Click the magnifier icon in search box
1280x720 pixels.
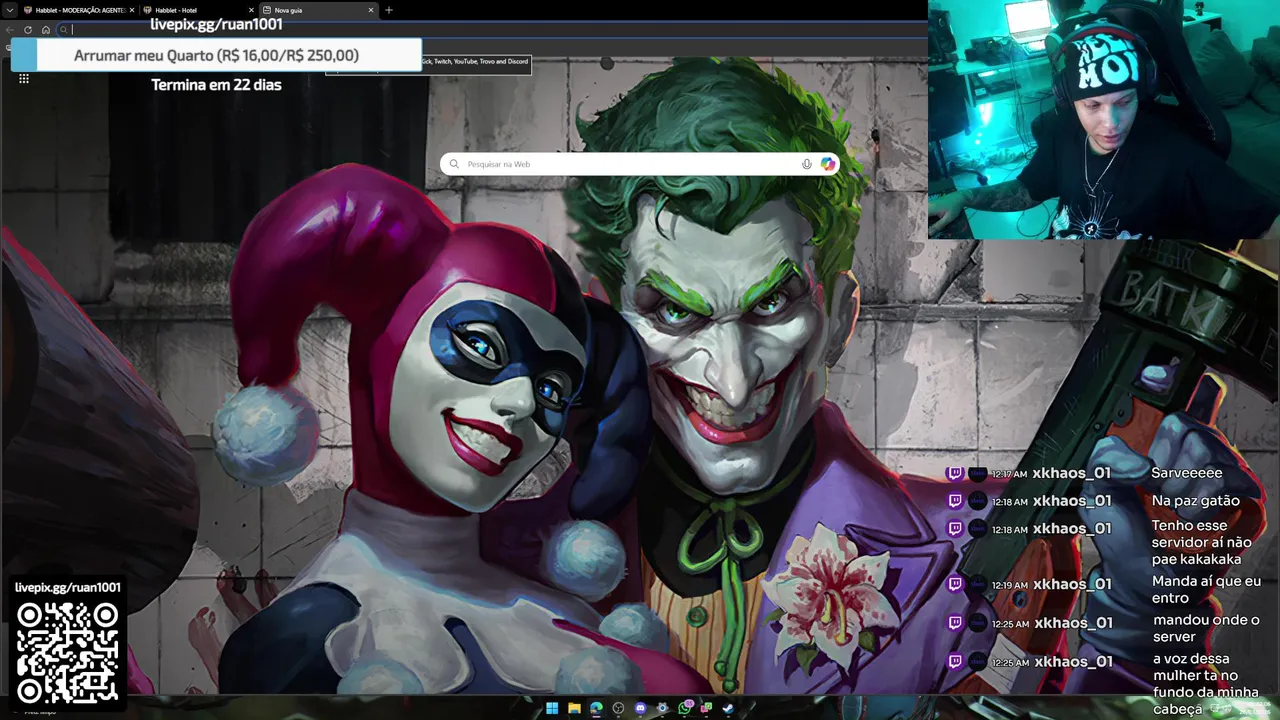454,164
